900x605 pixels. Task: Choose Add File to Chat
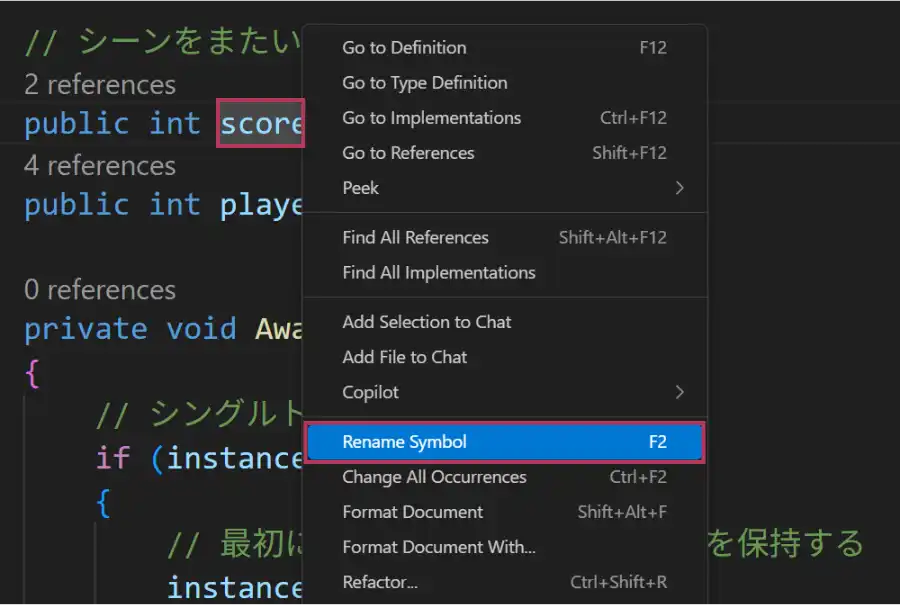click(x=404, y=357)
